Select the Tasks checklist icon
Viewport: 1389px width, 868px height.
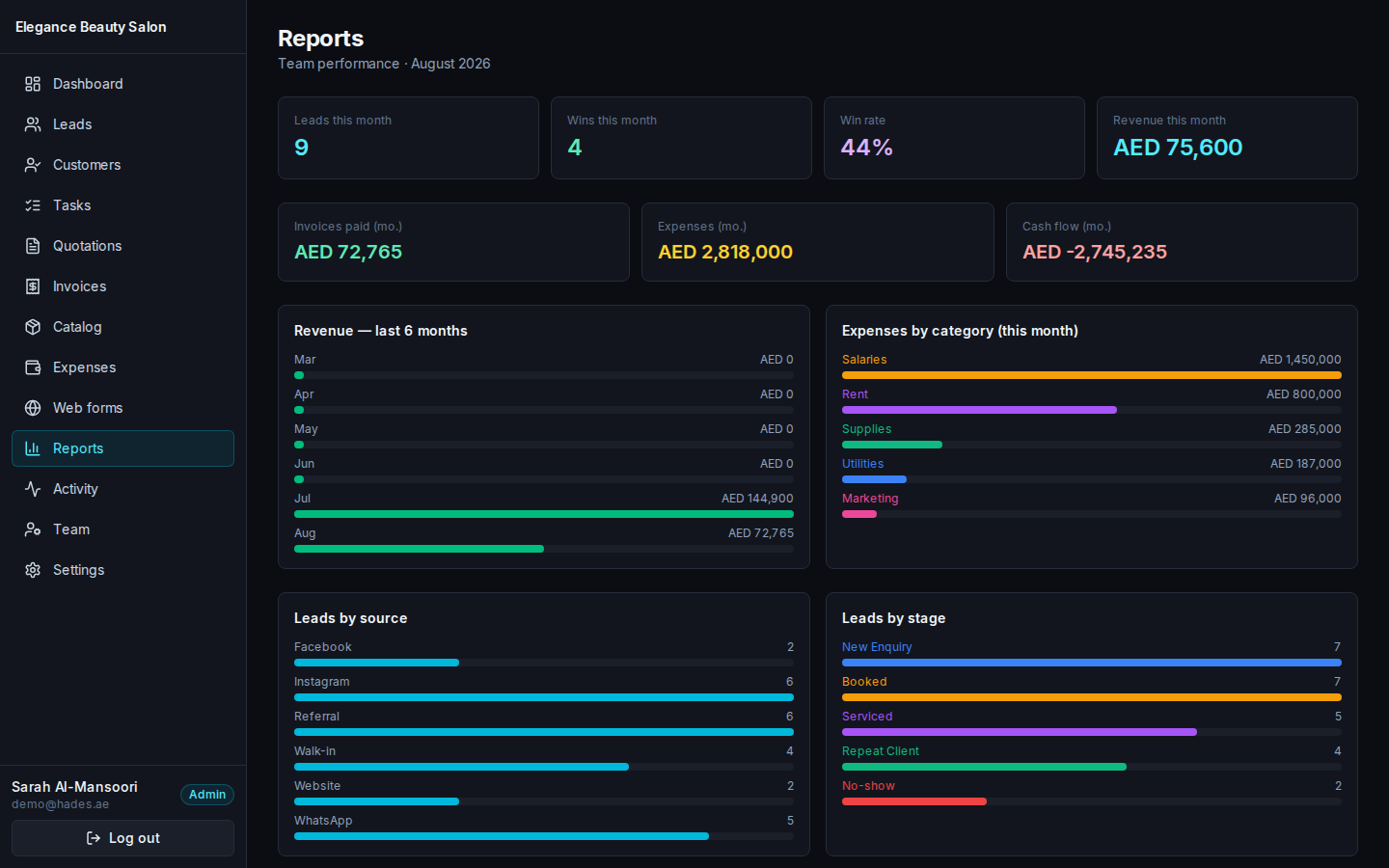coord(33,205)
